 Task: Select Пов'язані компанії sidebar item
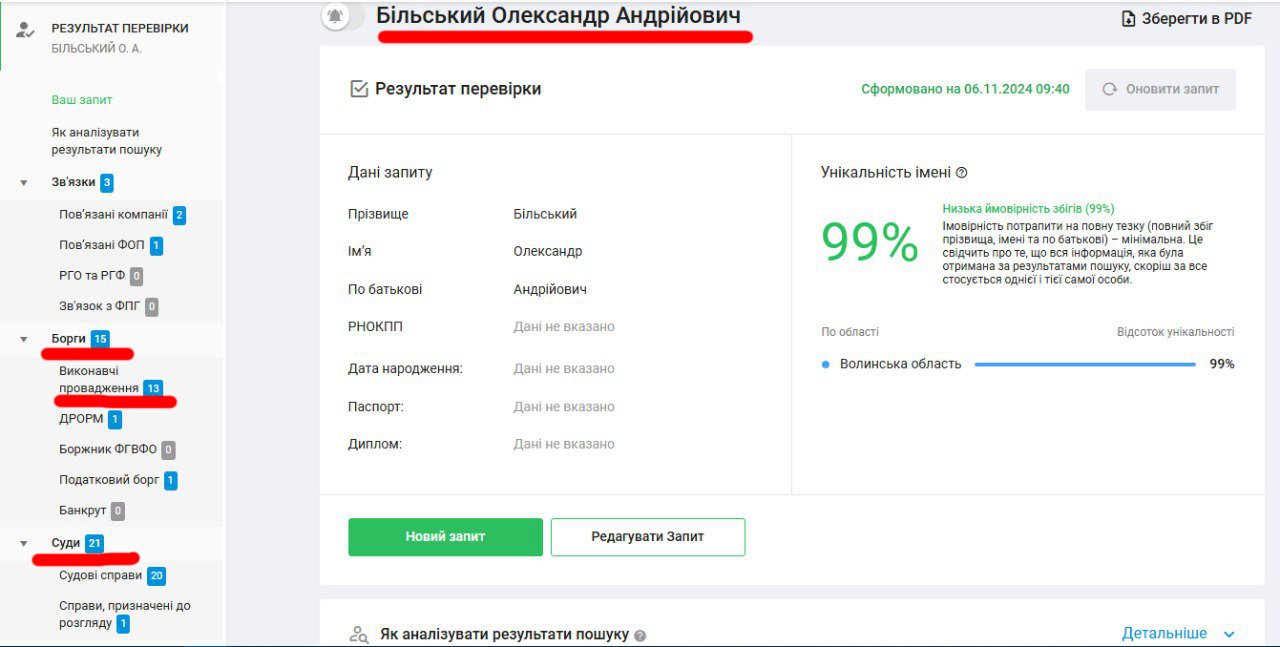tap(113, 214)
